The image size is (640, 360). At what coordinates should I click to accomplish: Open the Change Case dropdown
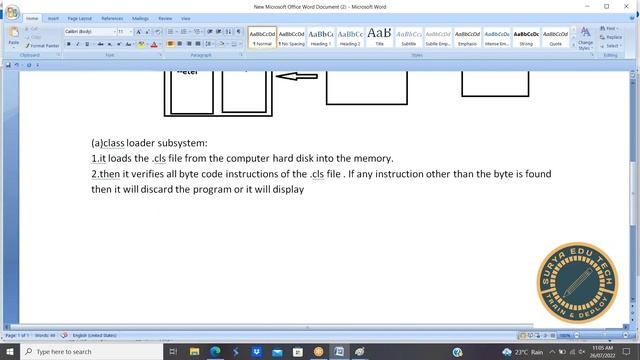pyautogui.click(x=129, y=44)
